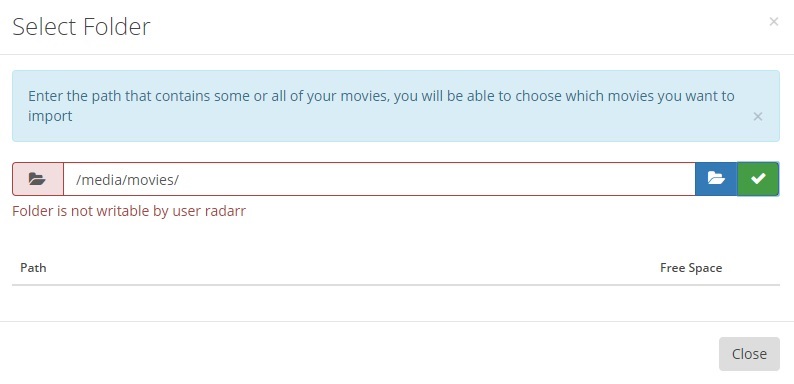
Task: Hide the movie import hint banner
Action: (x=758, y=117)
